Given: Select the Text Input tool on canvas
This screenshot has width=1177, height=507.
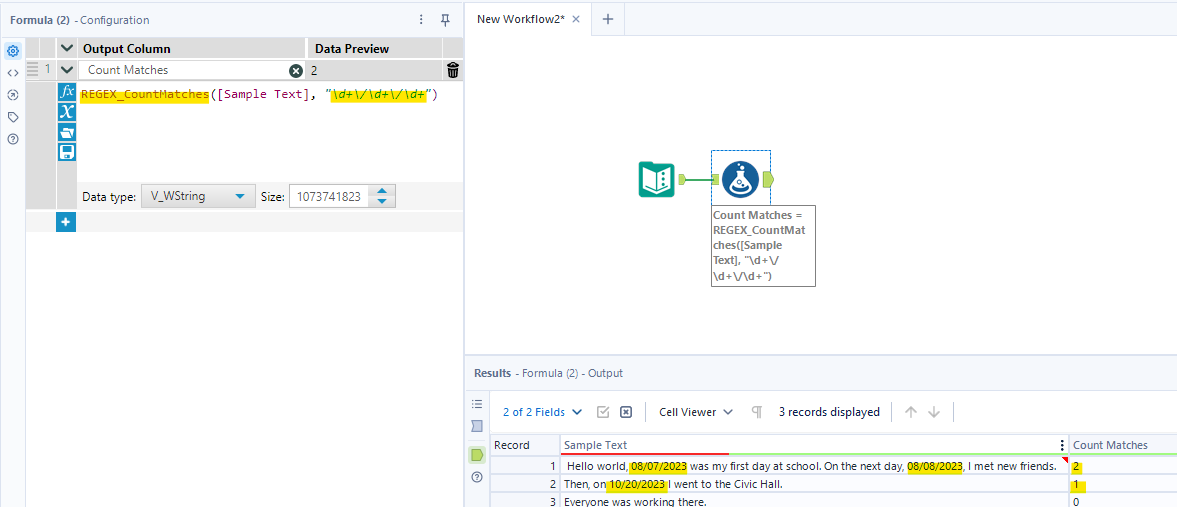Looking at the screenshot, I should pos(657,180).
